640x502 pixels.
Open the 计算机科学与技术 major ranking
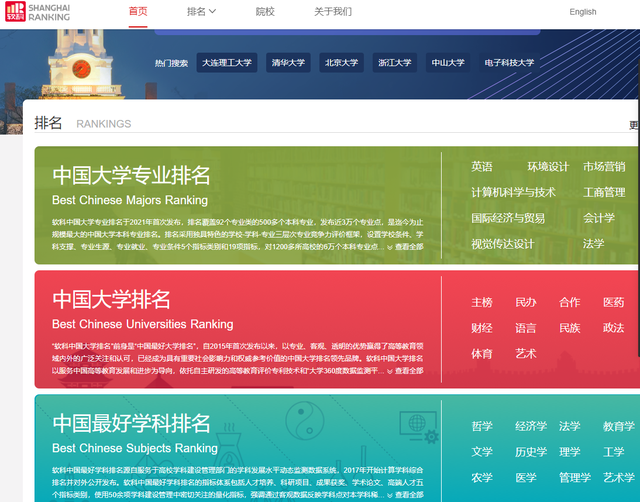tap(513, 192)
